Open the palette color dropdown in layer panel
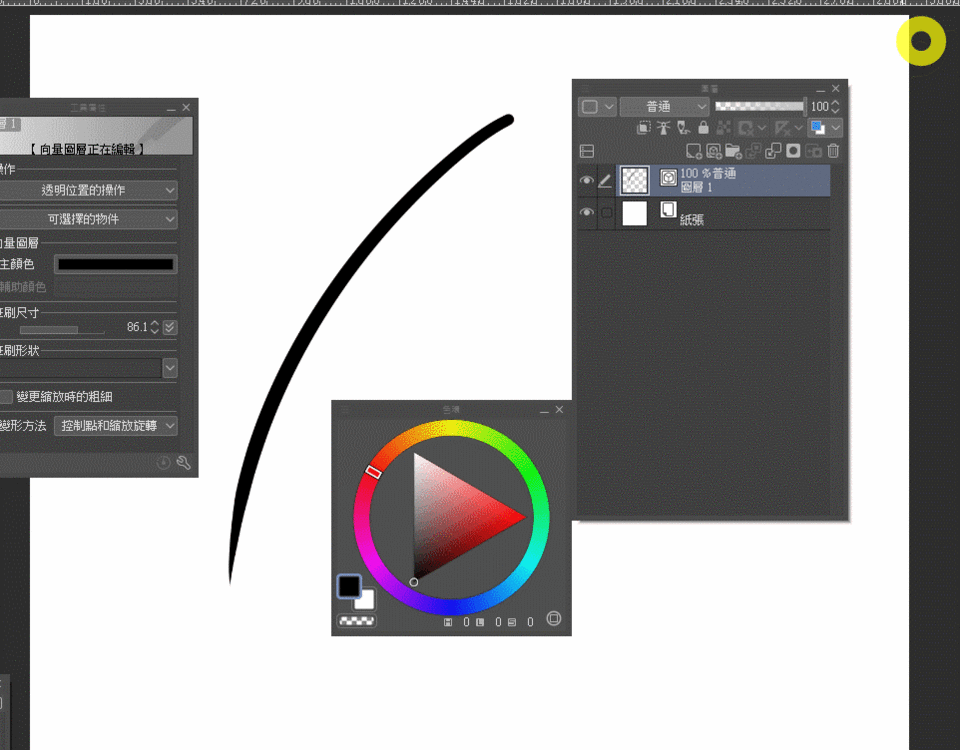The width and height of the screenshot is (960, 750). coord(597,107)
